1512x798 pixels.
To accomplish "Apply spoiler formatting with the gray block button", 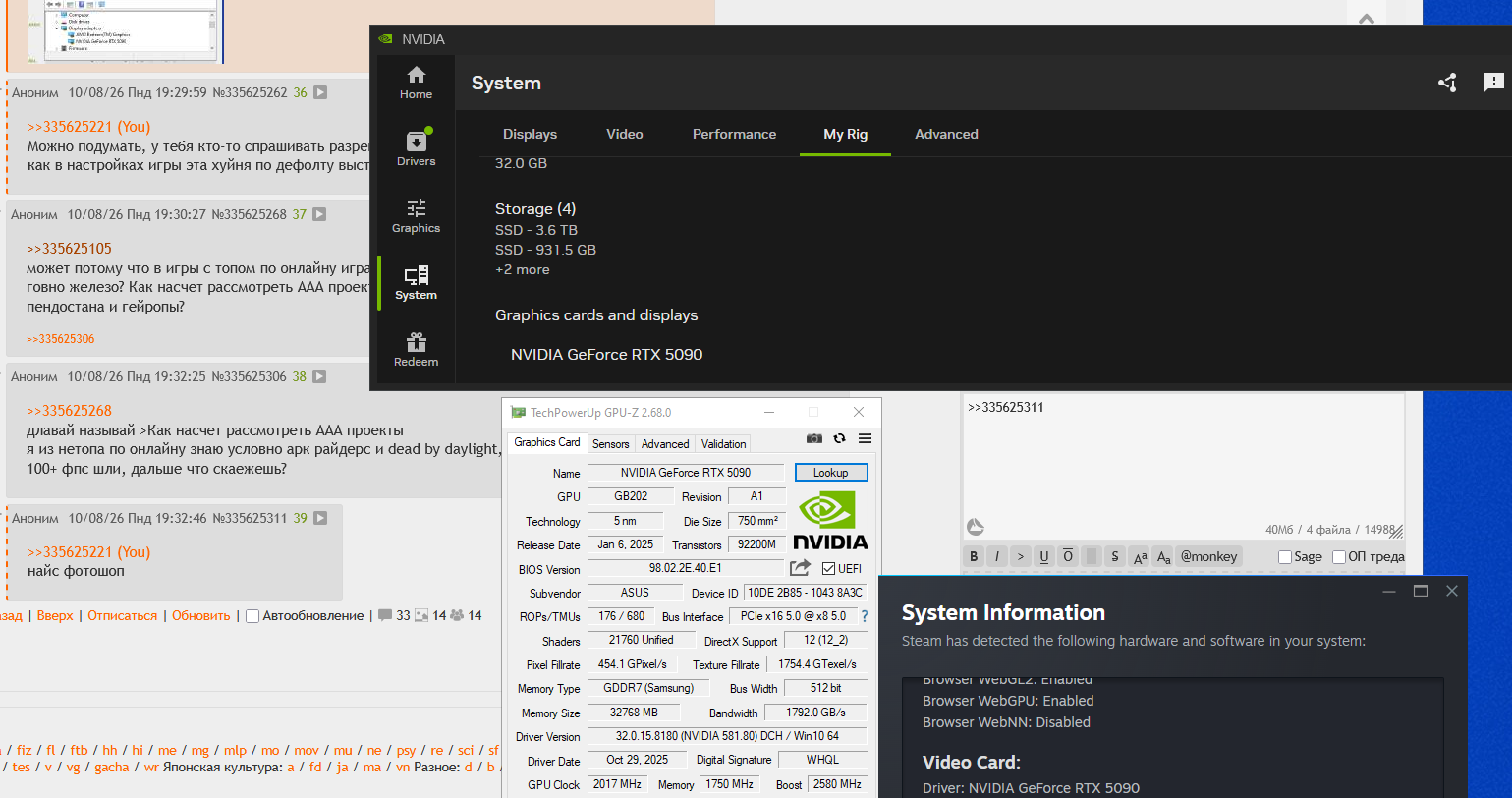I will 1092,556.
